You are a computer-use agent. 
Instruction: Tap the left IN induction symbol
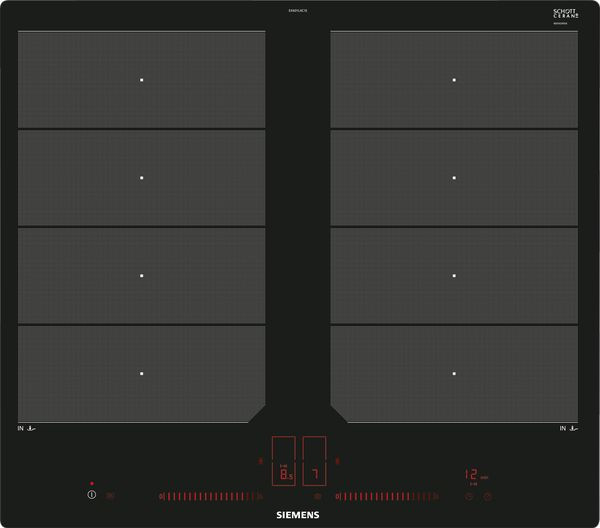pyautogui.click(x=27, y=429)
